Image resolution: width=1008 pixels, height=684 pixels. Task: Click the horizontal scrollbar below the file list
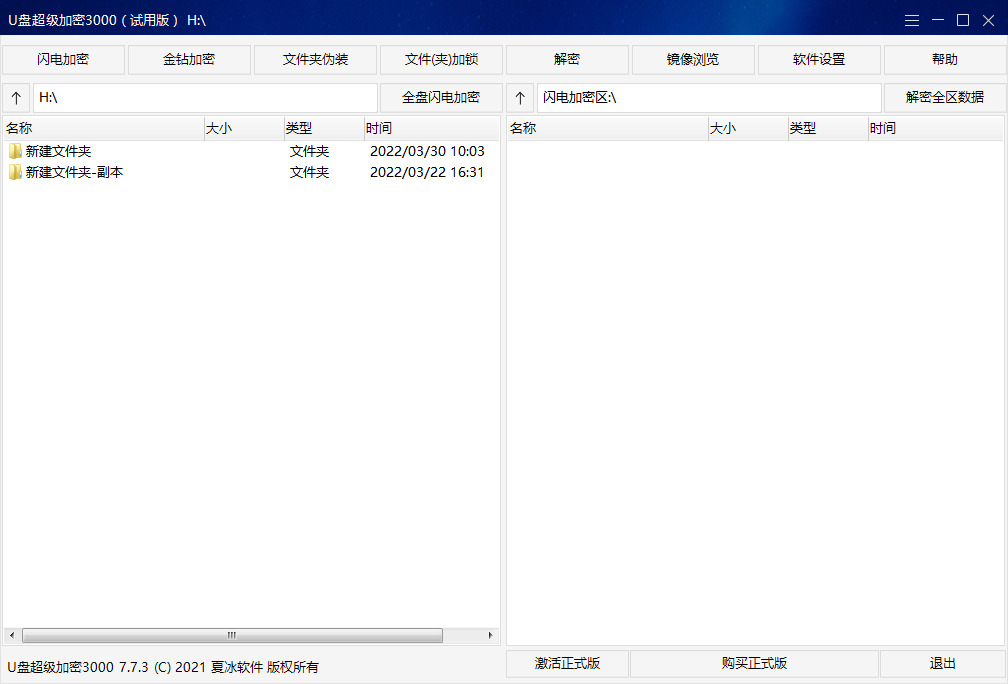230,635
